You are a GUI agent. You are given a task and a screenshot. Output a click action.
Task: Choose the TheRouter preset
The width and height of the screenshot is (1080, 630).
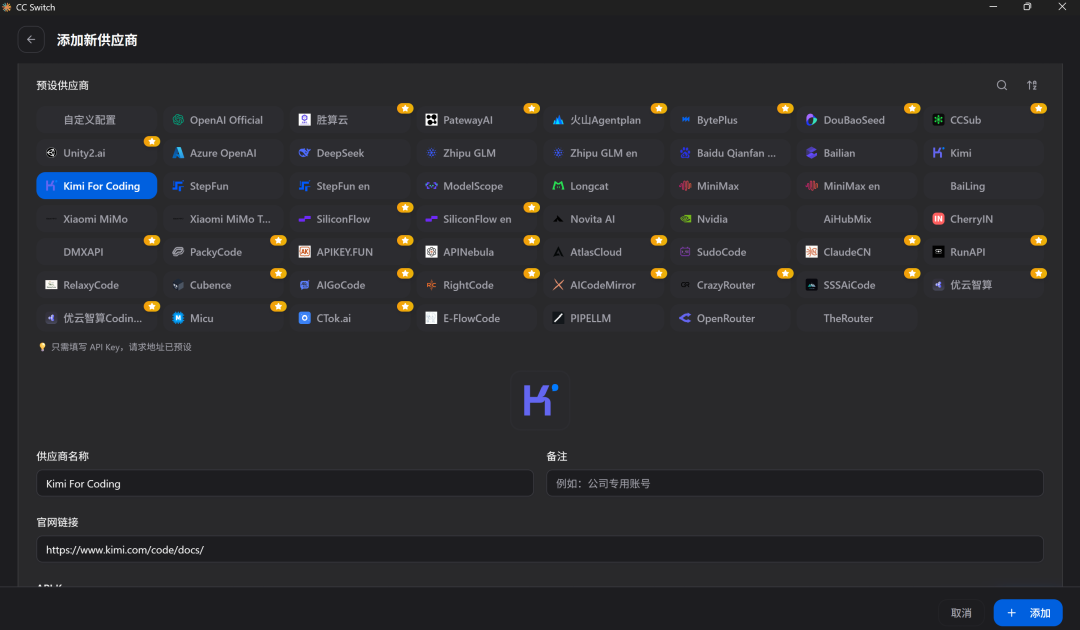pos(857,318)
